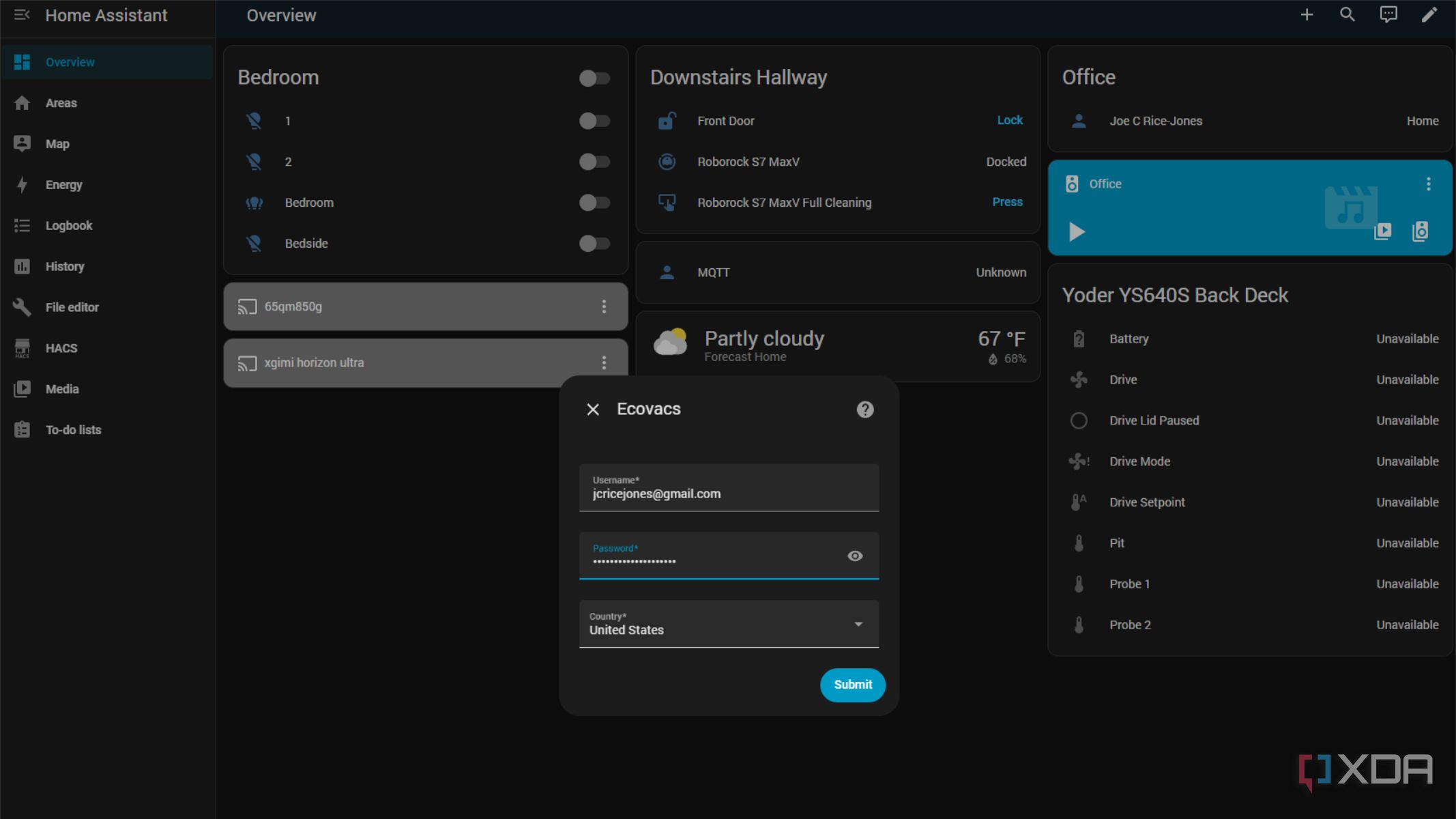The image size is (1456, 819).
Task: Collapse the sidebar with the menu icon
Action: [22, 15]
